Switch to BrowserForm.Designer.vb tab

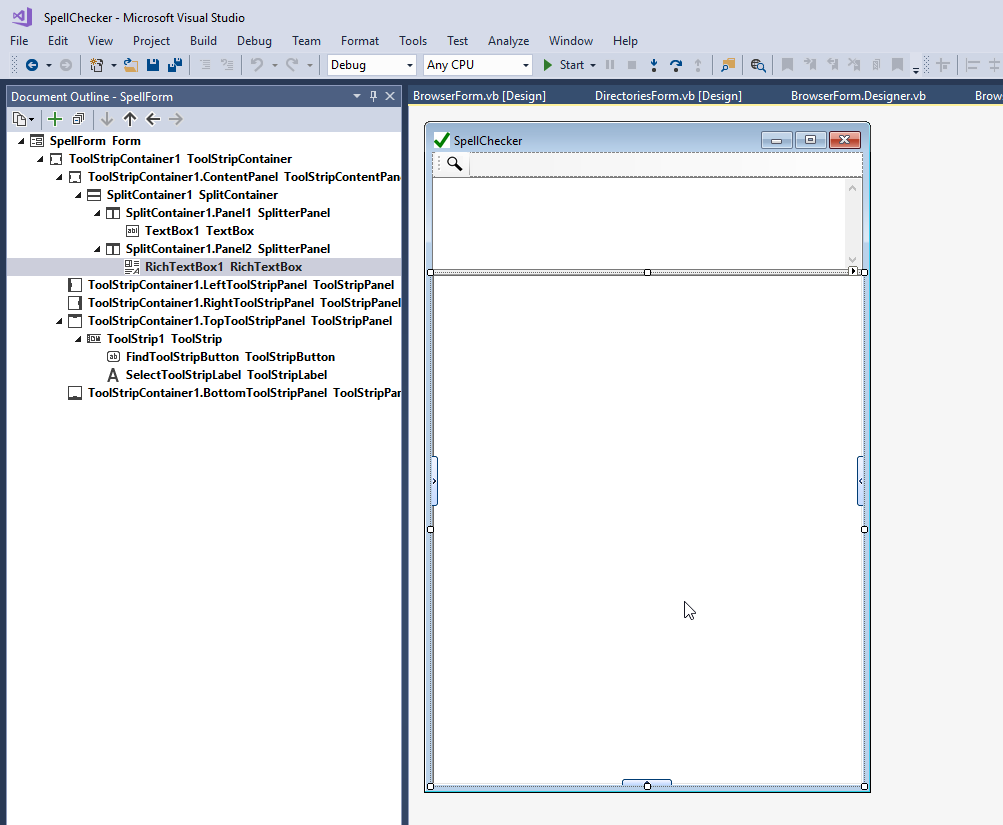coord(858,96)
